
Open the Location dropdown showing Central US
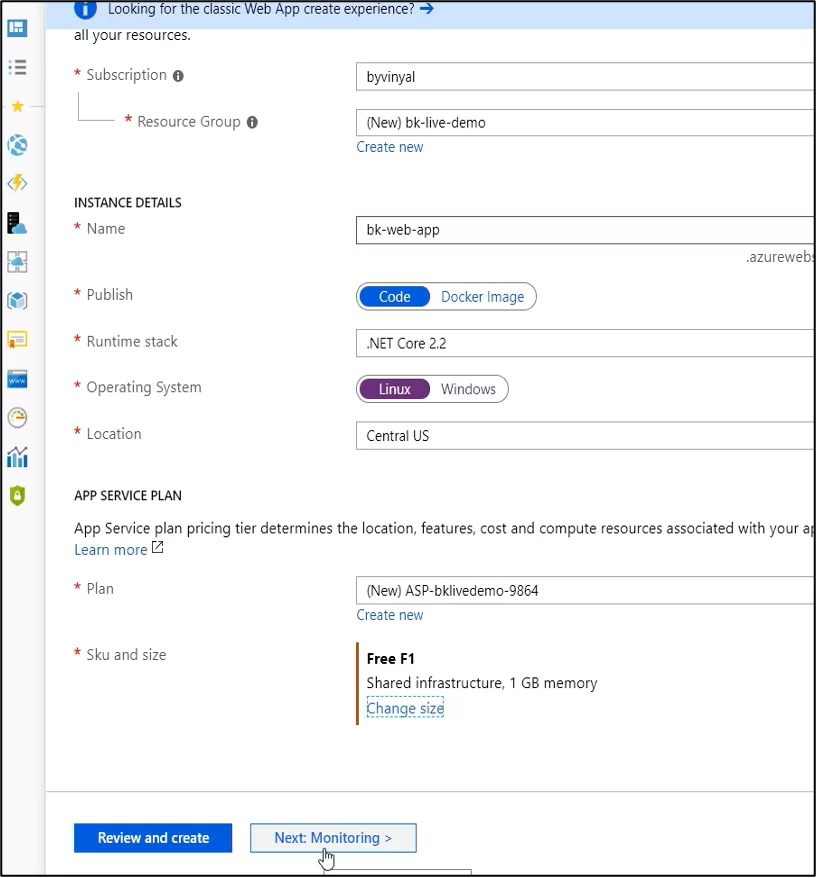click(585, 436)
